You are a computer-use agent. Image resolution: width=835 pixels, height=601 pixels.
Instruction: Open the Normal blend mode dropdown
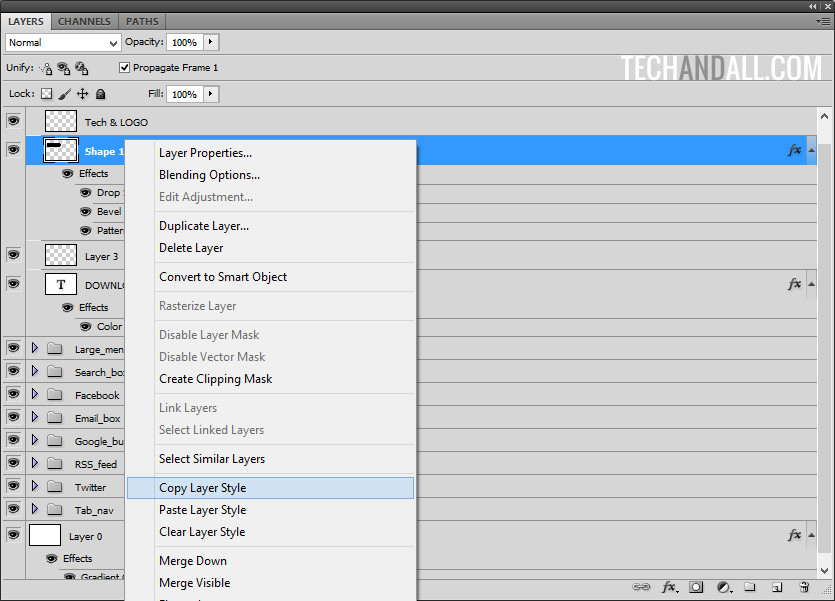click(x=63, y=43)
